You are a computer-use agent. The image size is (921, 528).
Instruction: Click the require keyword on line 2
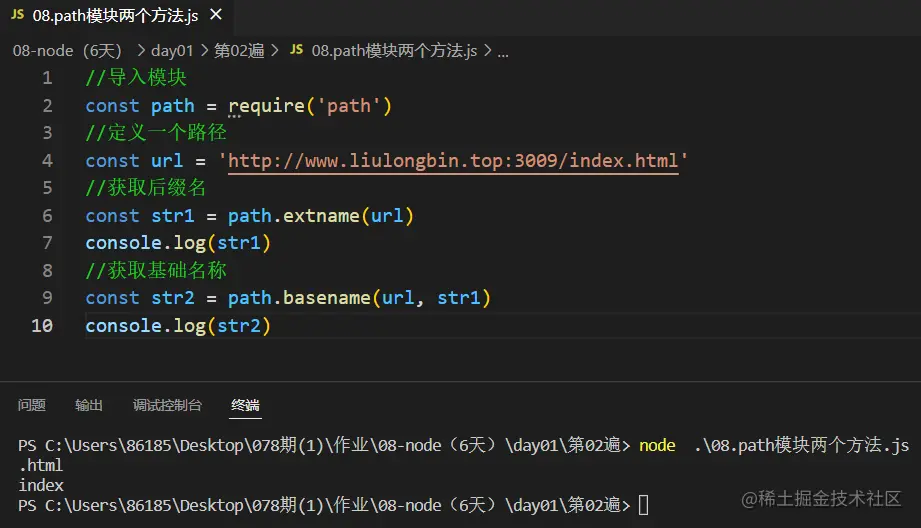pyautogui.click(x=266, y=106)
